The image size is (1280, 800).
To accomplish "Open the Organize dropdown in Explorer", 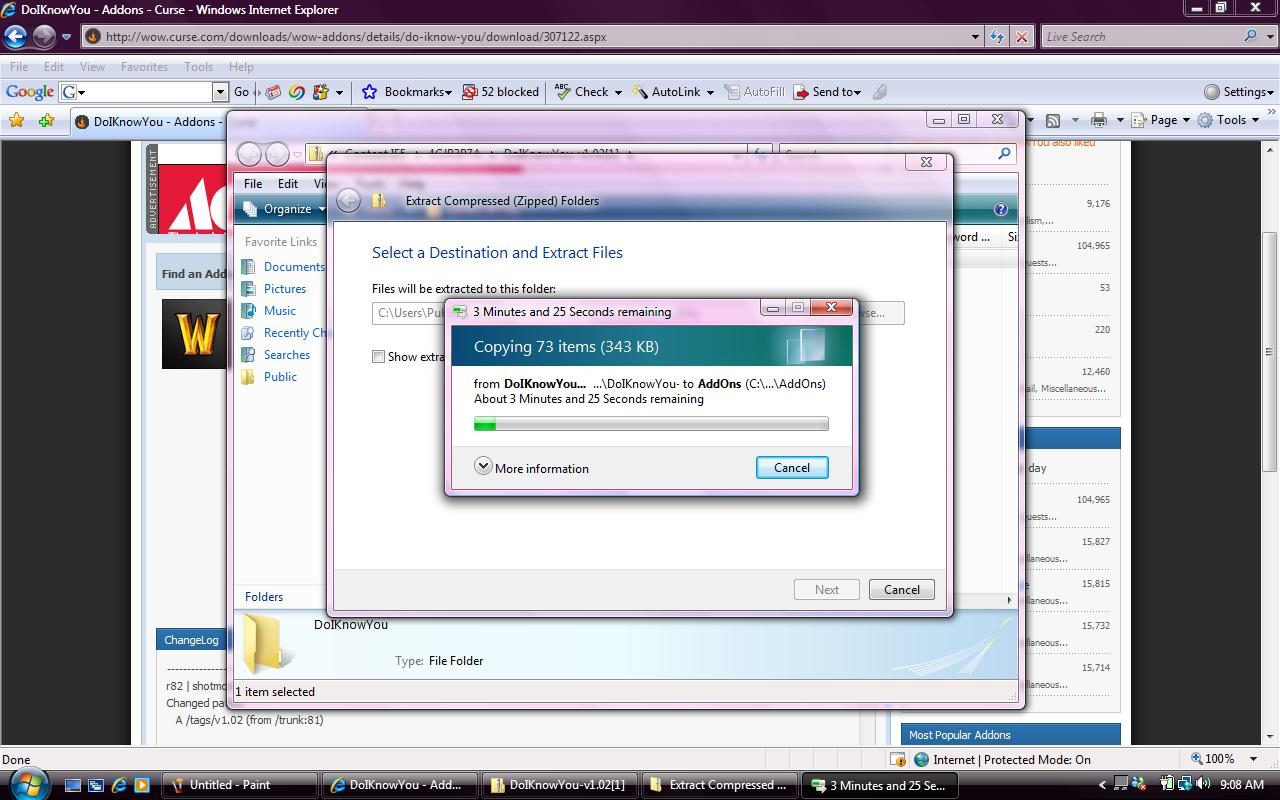I will [286, 209].
